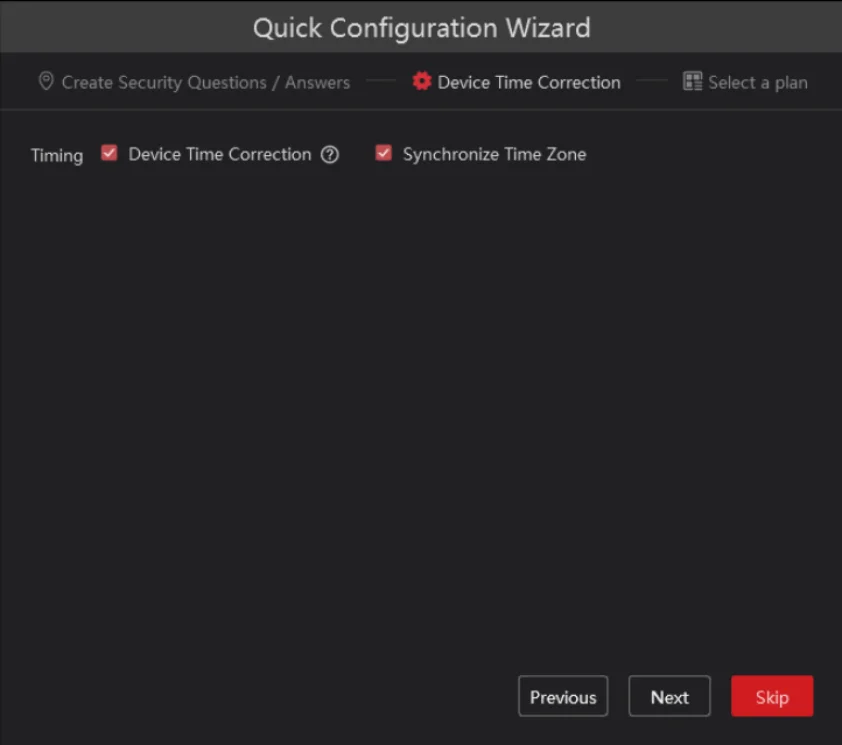
Task: Click the red Skip button
Action: [772, 696]
